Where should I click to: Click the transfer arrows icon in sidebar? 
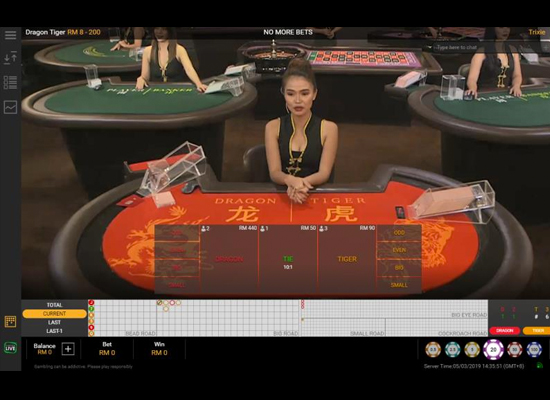(11, 57)
